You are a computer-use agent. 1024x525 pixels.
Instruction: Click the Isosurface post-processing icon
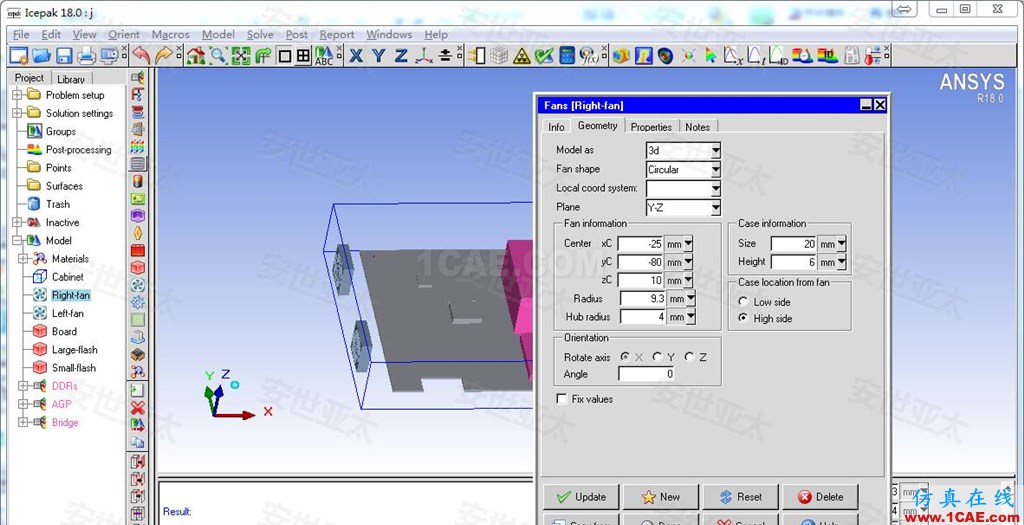point(665,56)
